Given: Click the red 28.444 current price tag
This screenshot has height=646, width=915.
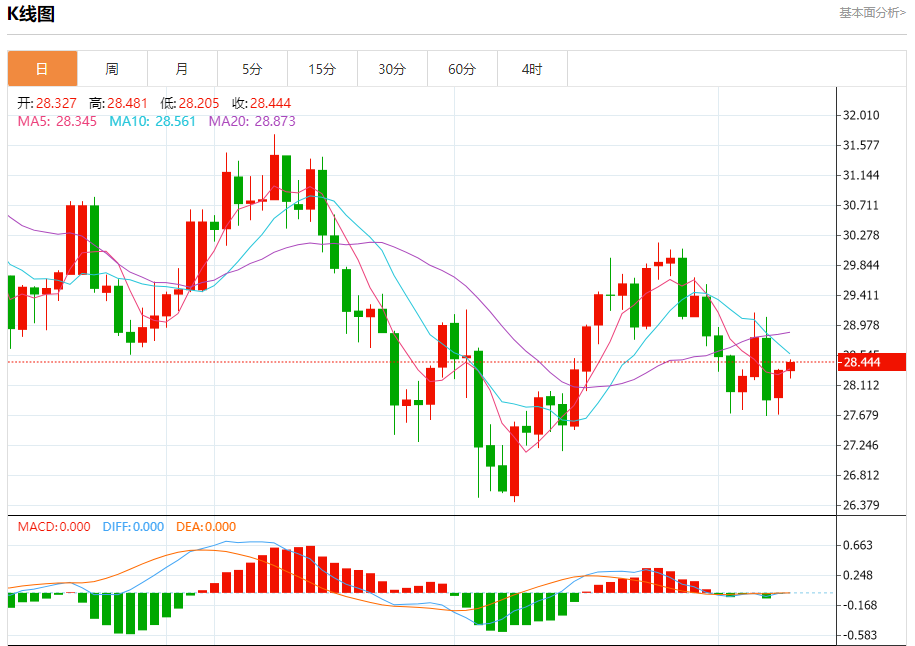Looking at the screenshot, I should pos(872,362).
